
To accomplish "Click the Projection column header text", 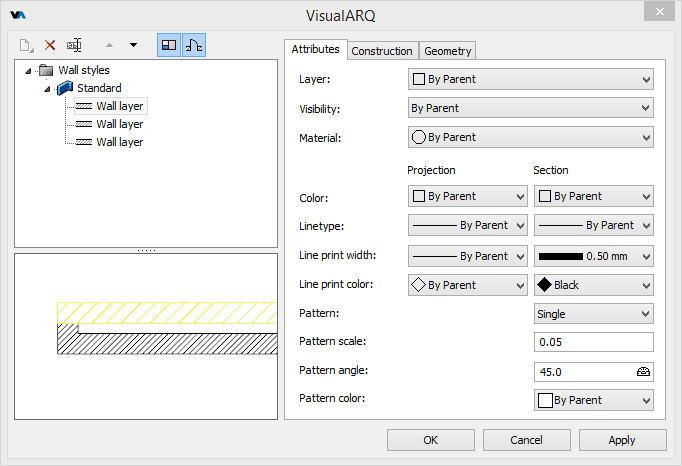I will 431,170.
